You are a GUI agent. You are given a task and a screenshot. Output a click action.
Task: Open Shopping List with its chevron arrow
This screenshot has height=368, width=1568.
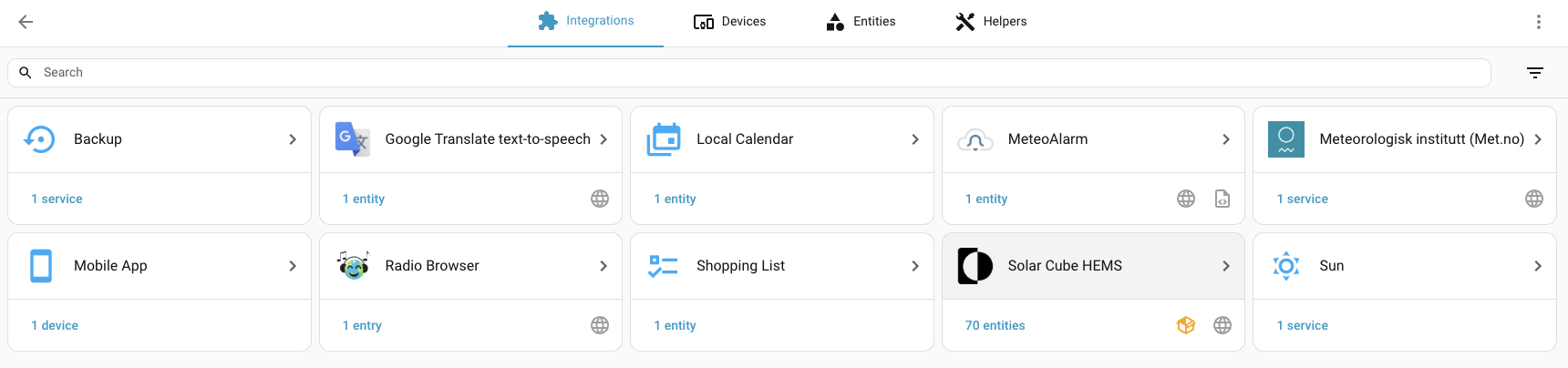pyautogui.click(x=915, y=266)
